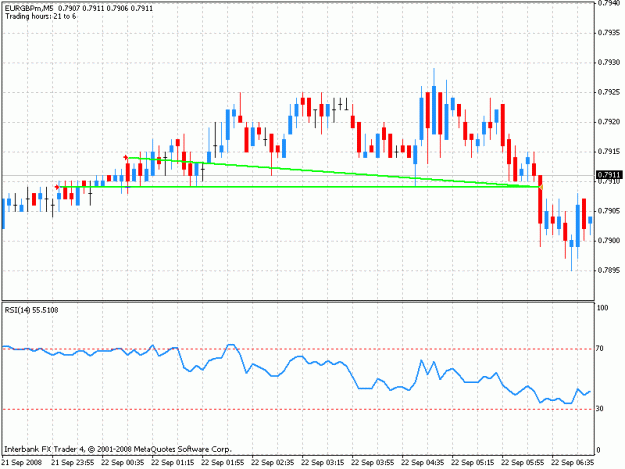Viewport: 625px width, 469px height.
Task: Click the '22 Sep 01:55' time label
Action: tap(223, 462)
